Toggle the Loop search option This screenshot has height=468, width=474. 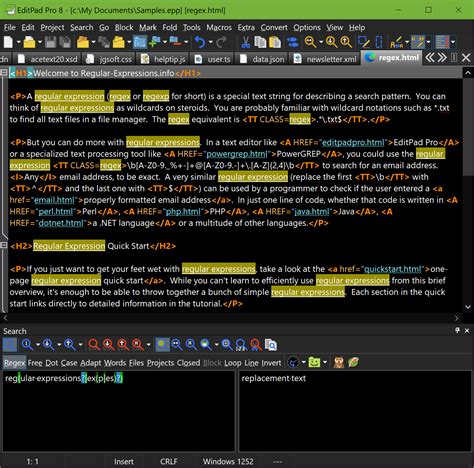tap(232, 363)
